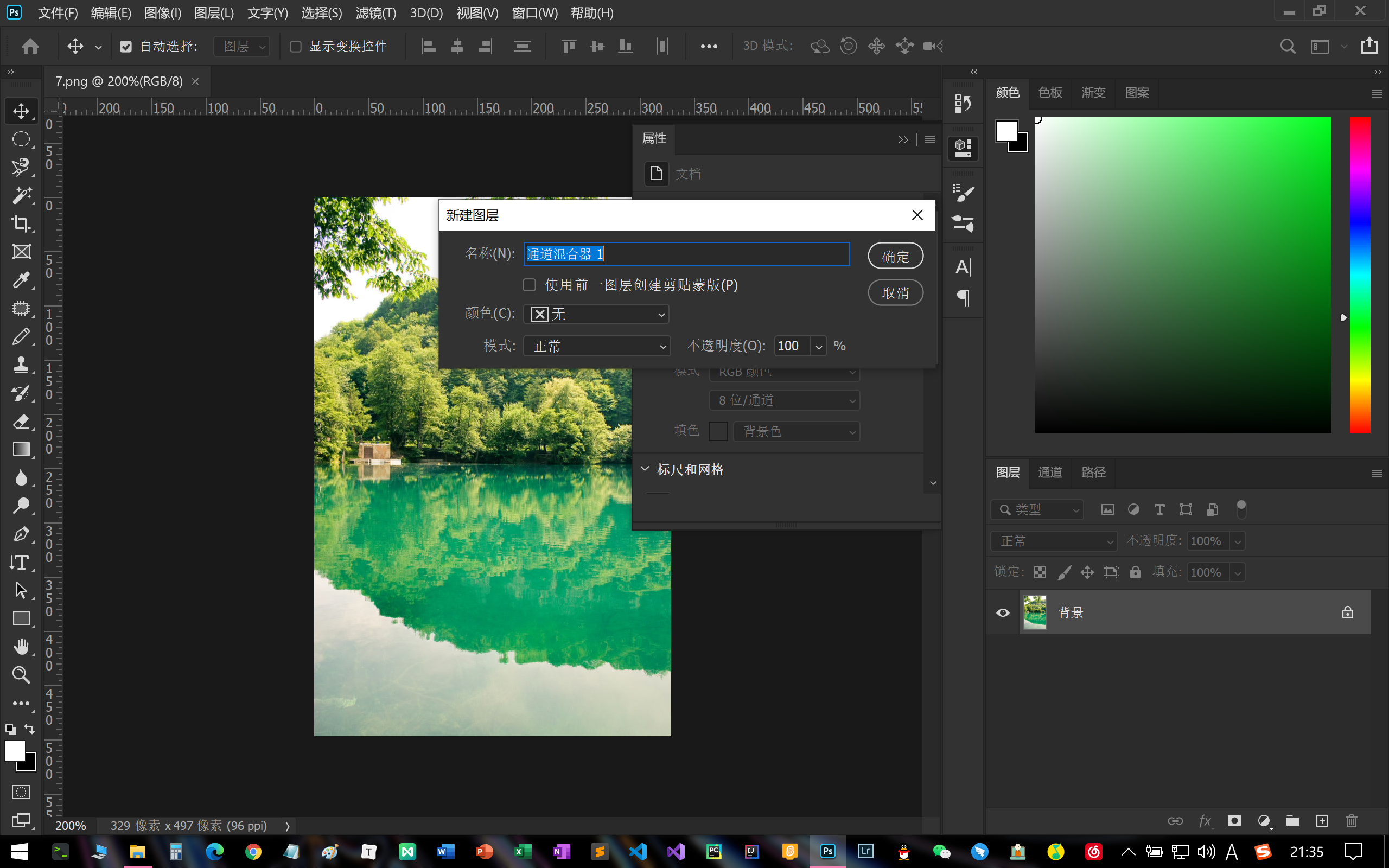Collapse the 标尺和网格 section

645,469
